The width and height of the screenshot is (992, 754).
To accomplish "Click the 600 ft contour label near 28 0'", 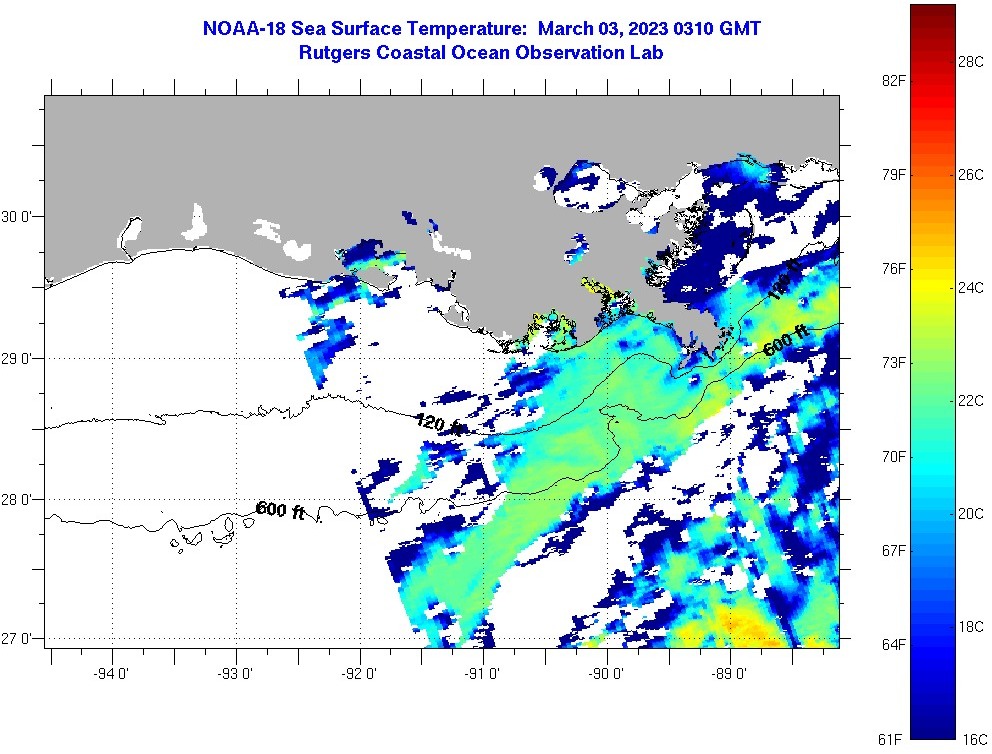I will 280,510.
